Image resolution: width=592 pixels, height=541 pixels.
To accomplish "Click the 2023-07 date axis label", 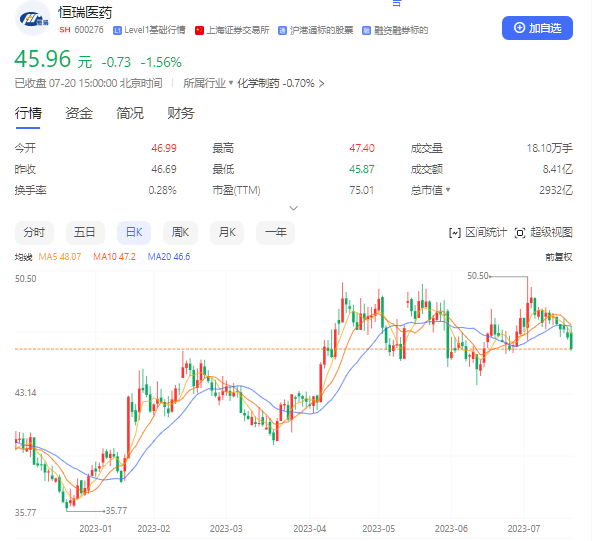I will pos(524,529).
